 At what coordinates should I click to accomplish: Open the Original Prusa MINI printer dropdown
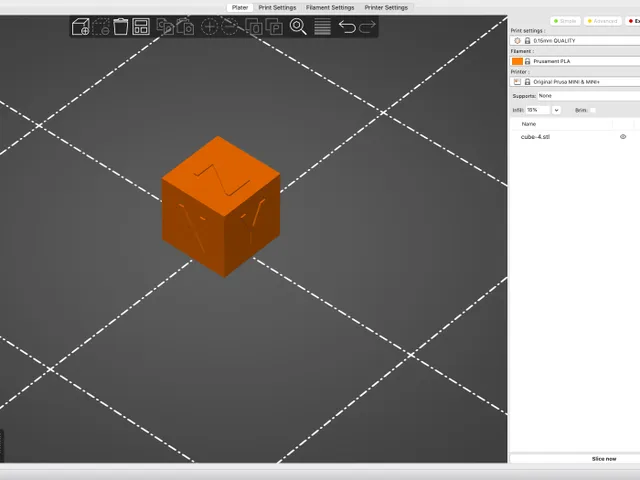tap(575, 82)
